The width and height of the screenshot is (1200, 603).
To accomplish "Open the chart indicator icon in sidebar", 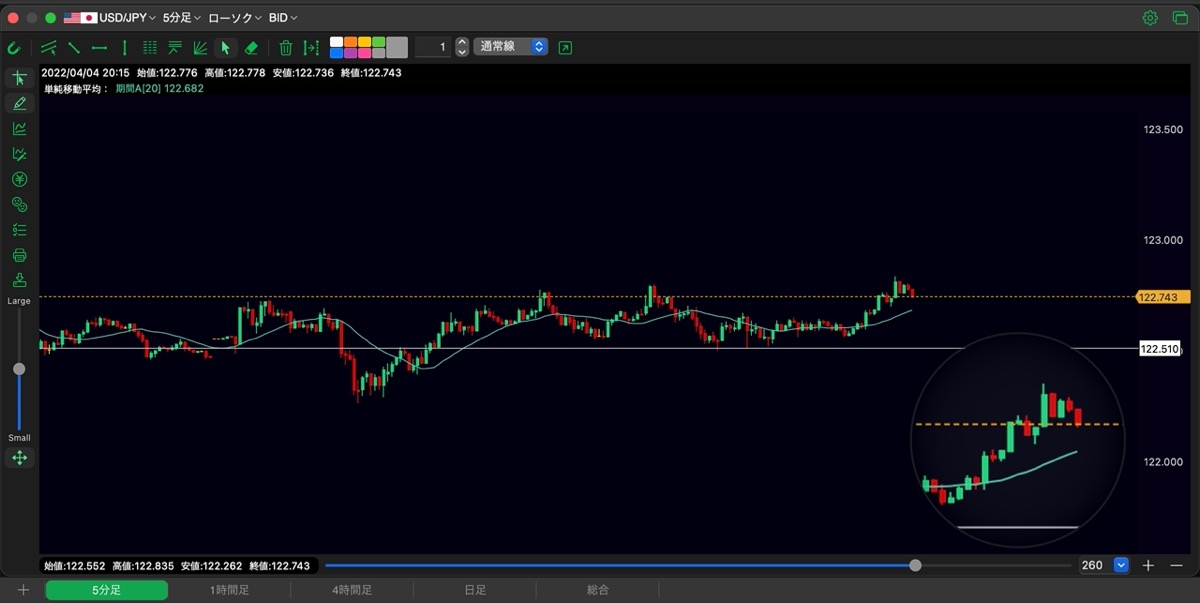I will click(19, 129).
